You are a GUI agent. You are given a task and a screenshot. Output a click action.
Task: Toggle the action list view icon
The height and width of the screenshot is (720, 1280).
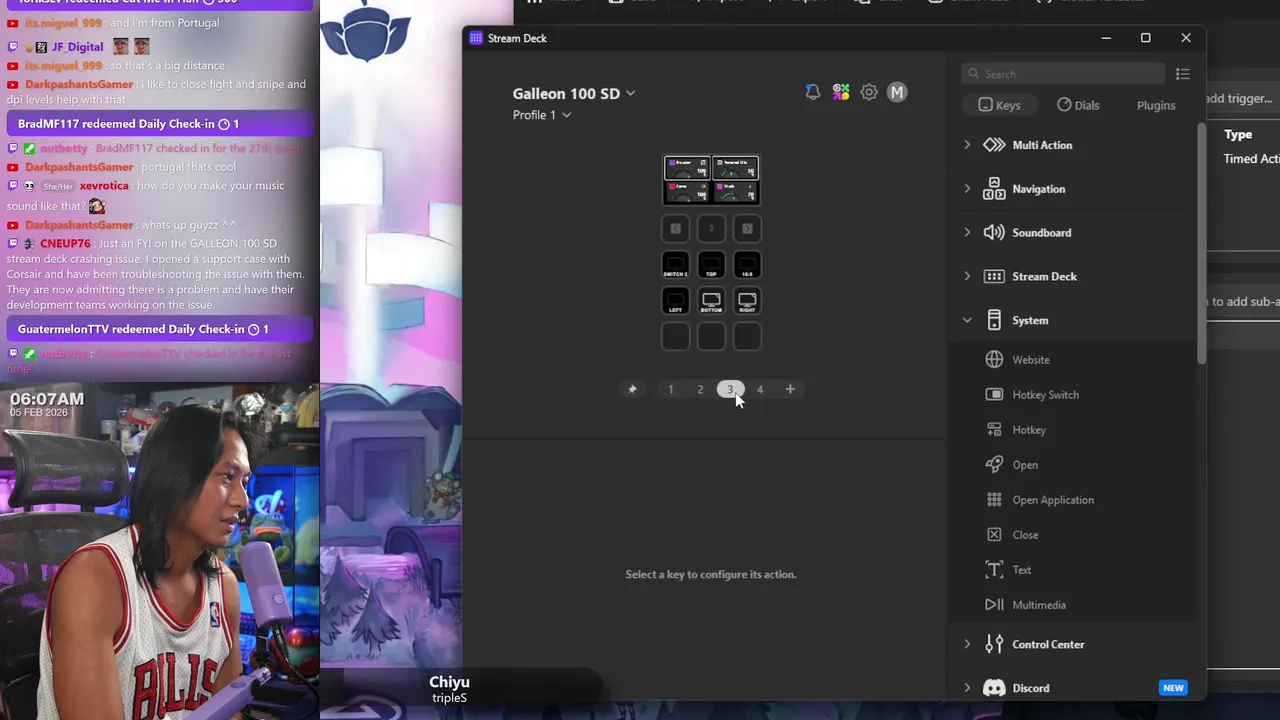tap(1183, 74)
